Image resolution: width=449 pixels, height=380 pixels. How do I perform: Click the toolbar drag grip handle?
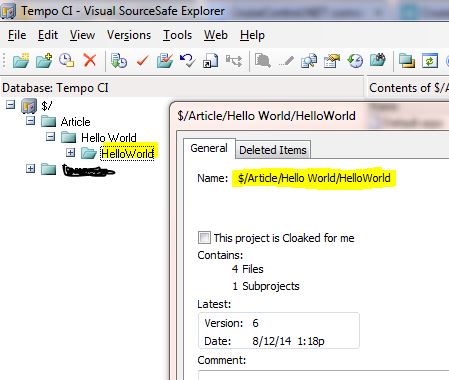tap(4, 61)
